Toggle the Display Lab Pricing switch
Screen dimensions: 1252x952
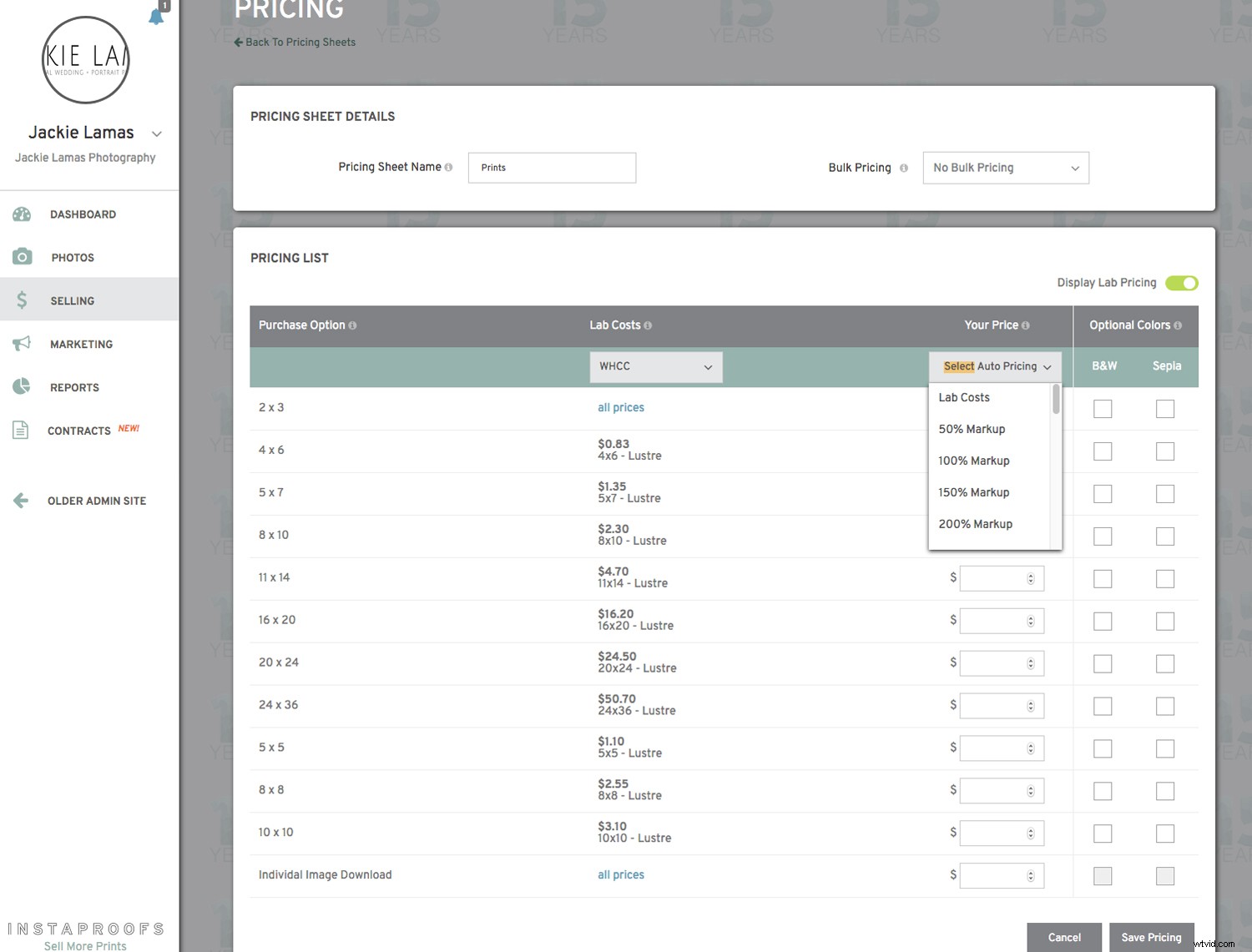(x=1181, y=283)
